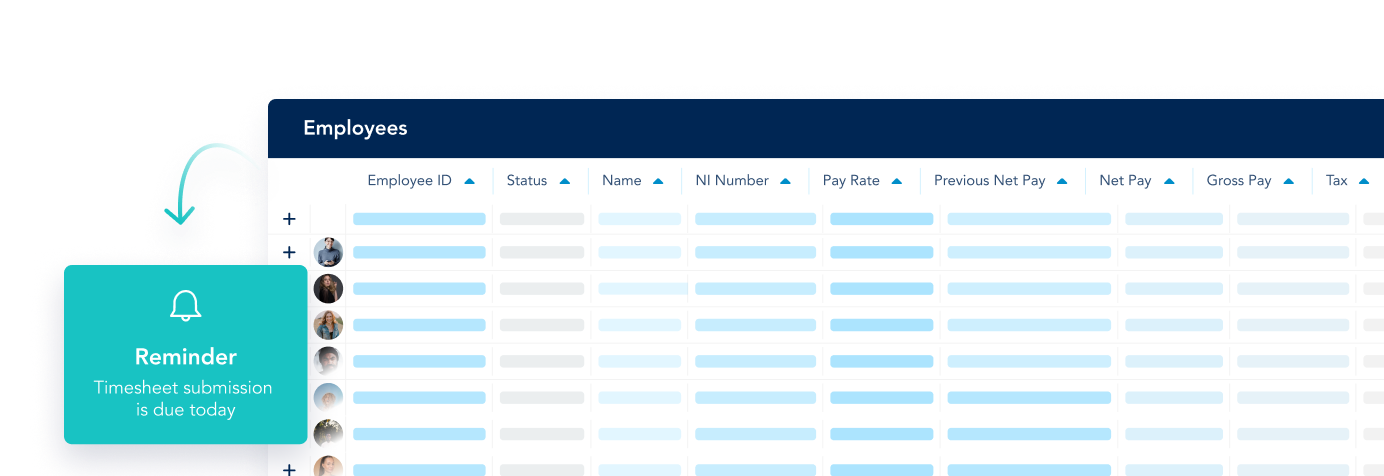1384x476 pixels.
Task: Select the avatar of the dark-haired woman on black background
Action: 328,289
